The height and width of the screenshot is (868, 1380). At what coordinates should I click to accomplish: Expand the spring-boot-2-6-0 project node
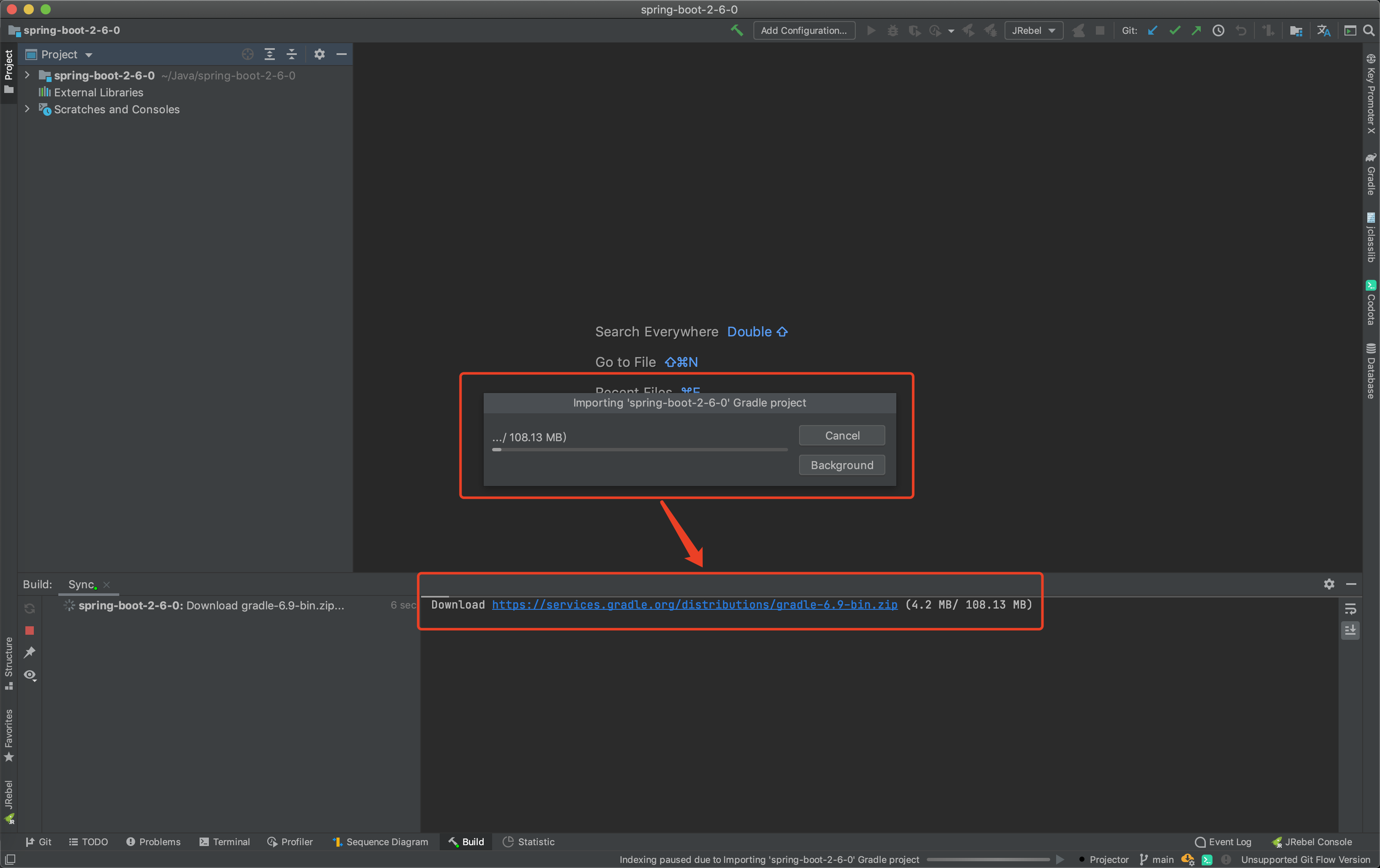pos(27,75)
